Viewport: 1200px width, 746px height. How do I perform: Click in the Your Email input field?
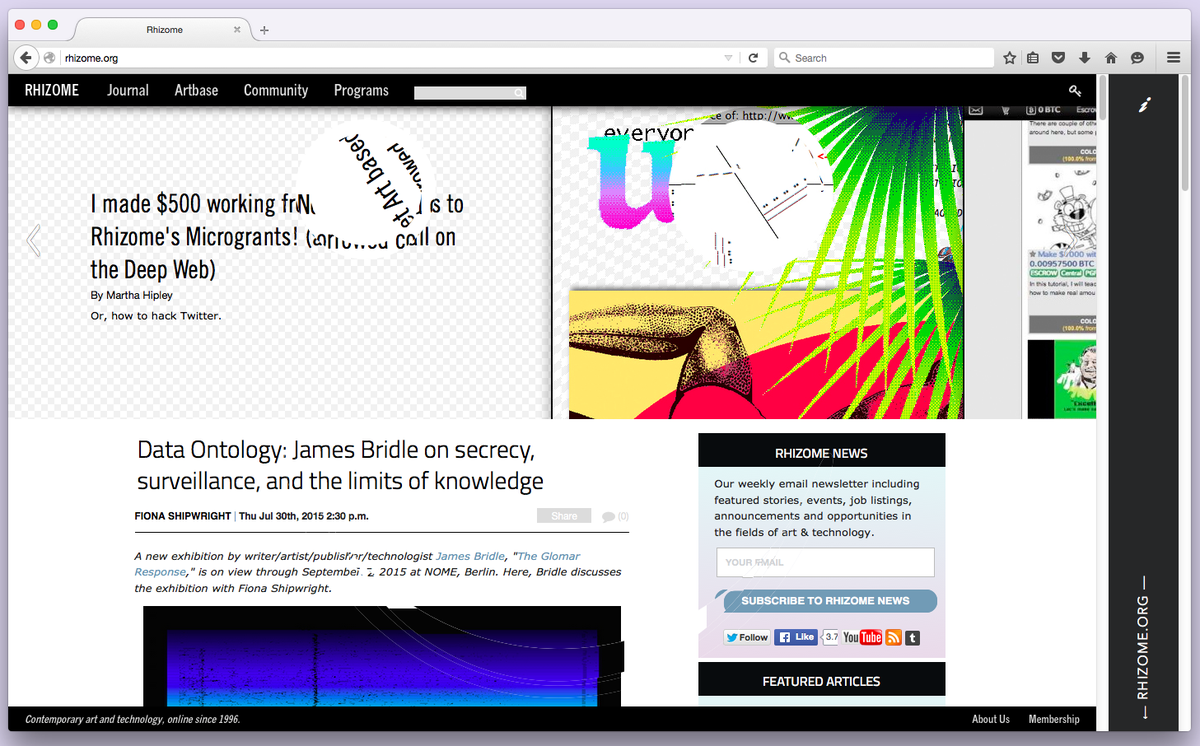825,562
